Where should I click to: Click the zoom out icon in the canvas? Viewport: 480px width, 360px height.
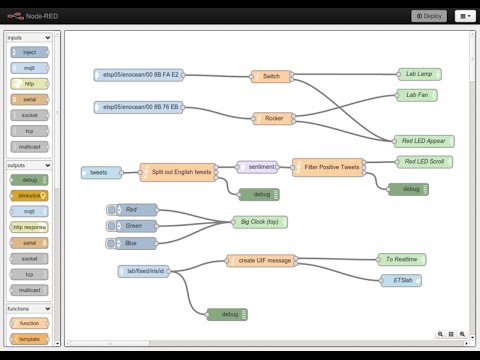click(x=440, y=334)
